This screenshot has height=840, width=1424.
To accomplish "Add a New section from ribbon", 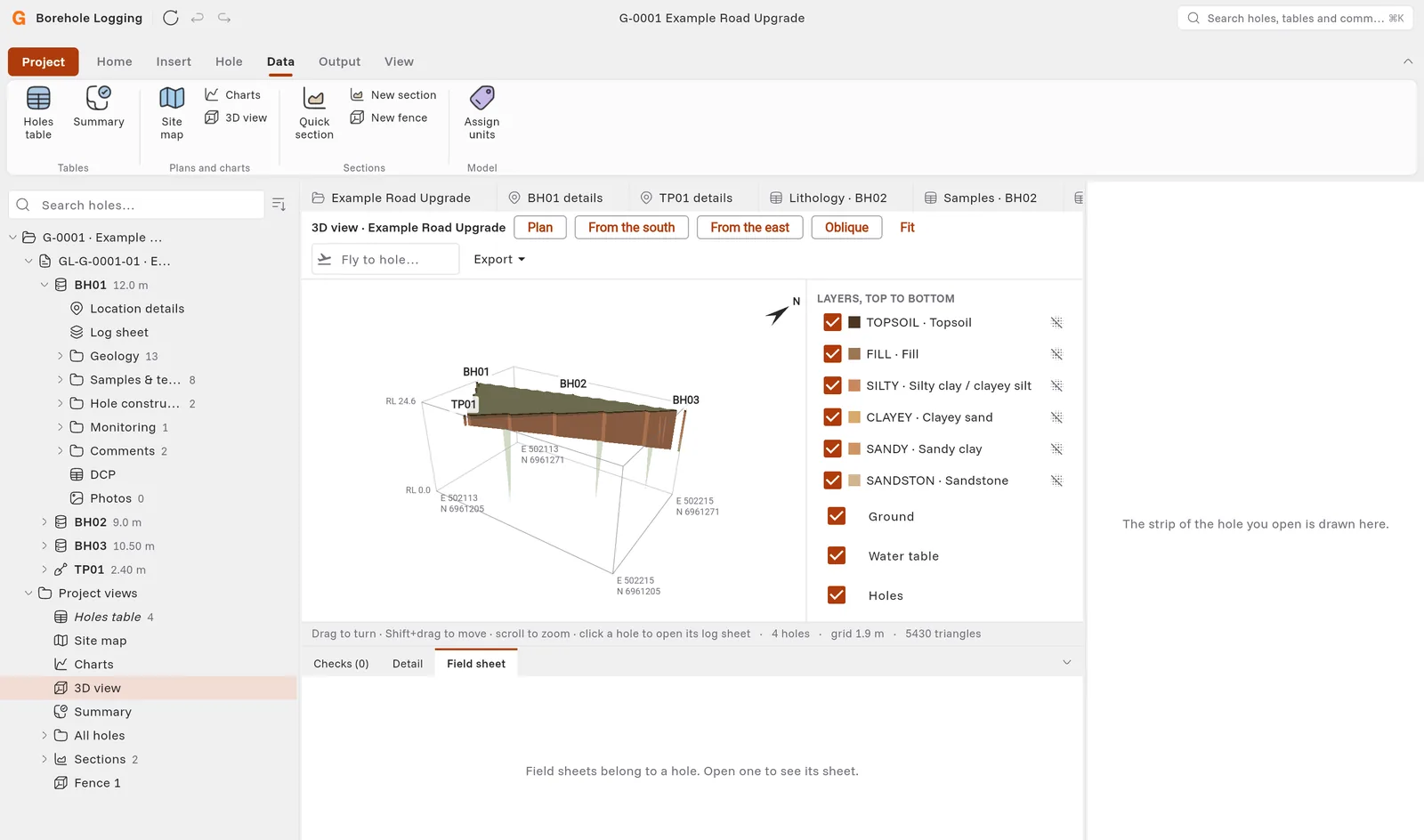I will click(x=393, y=95).
